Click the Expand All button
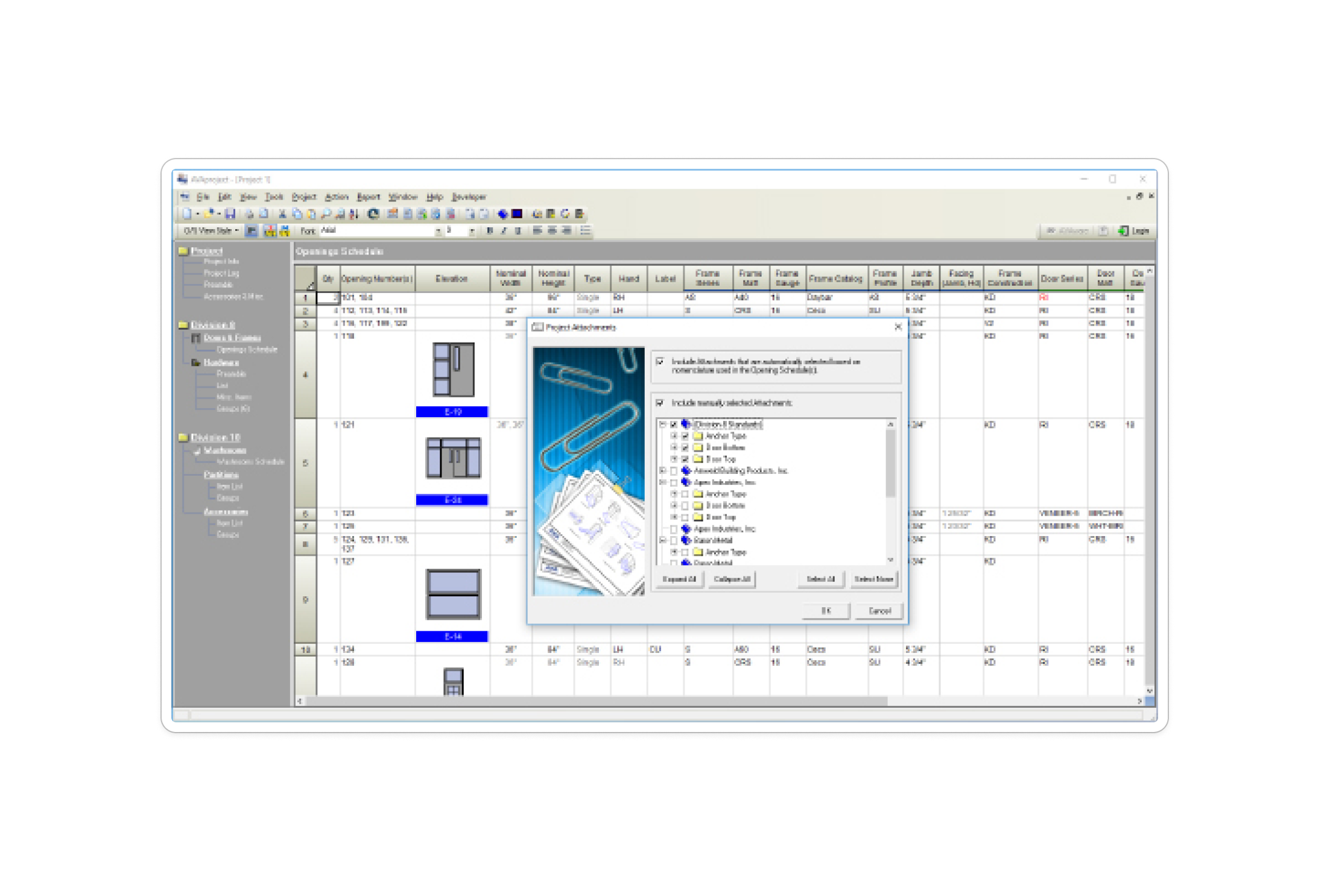 tap(679, 579)
